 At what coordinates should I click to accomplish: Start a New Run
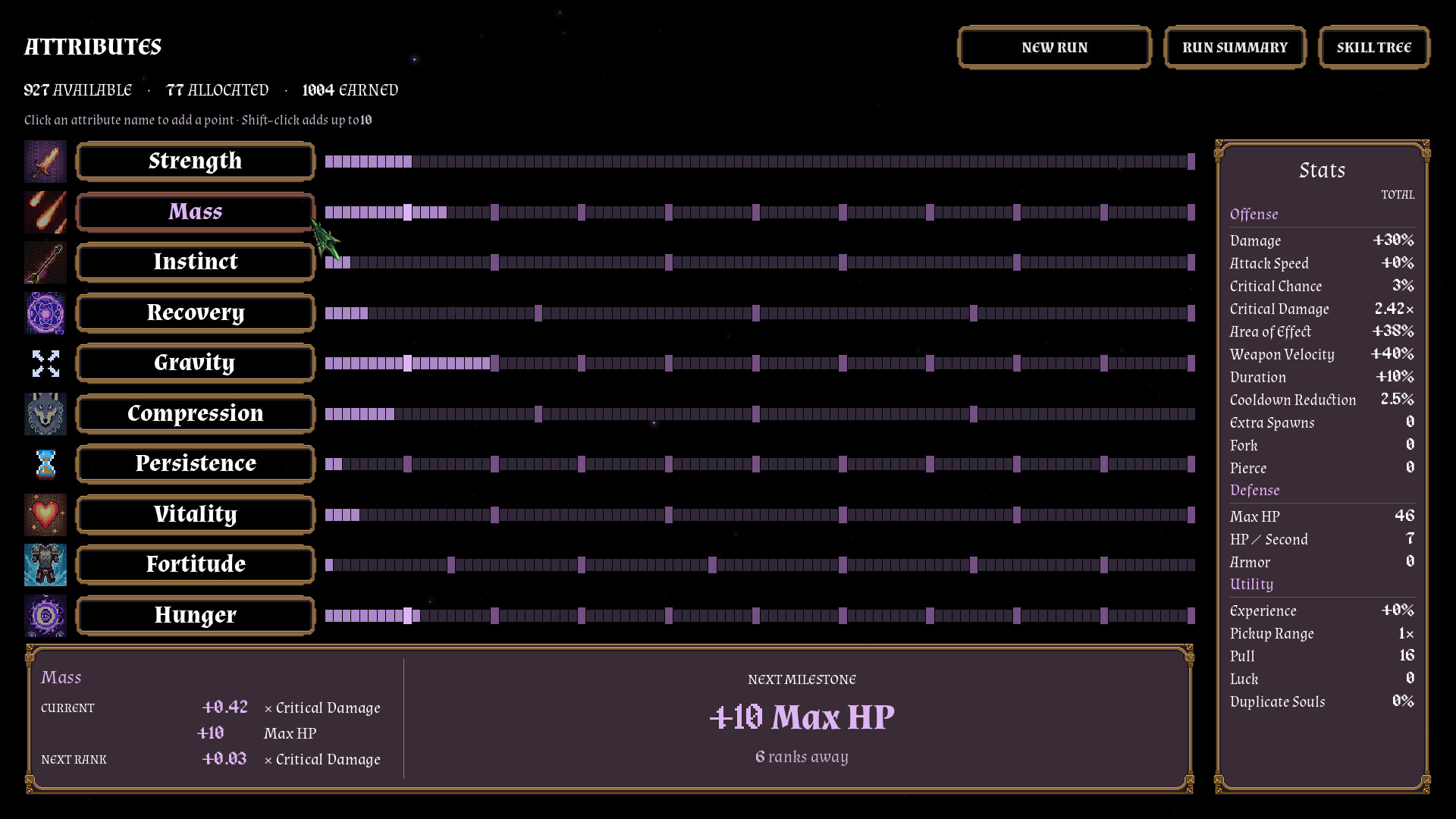coord(1055,48)
